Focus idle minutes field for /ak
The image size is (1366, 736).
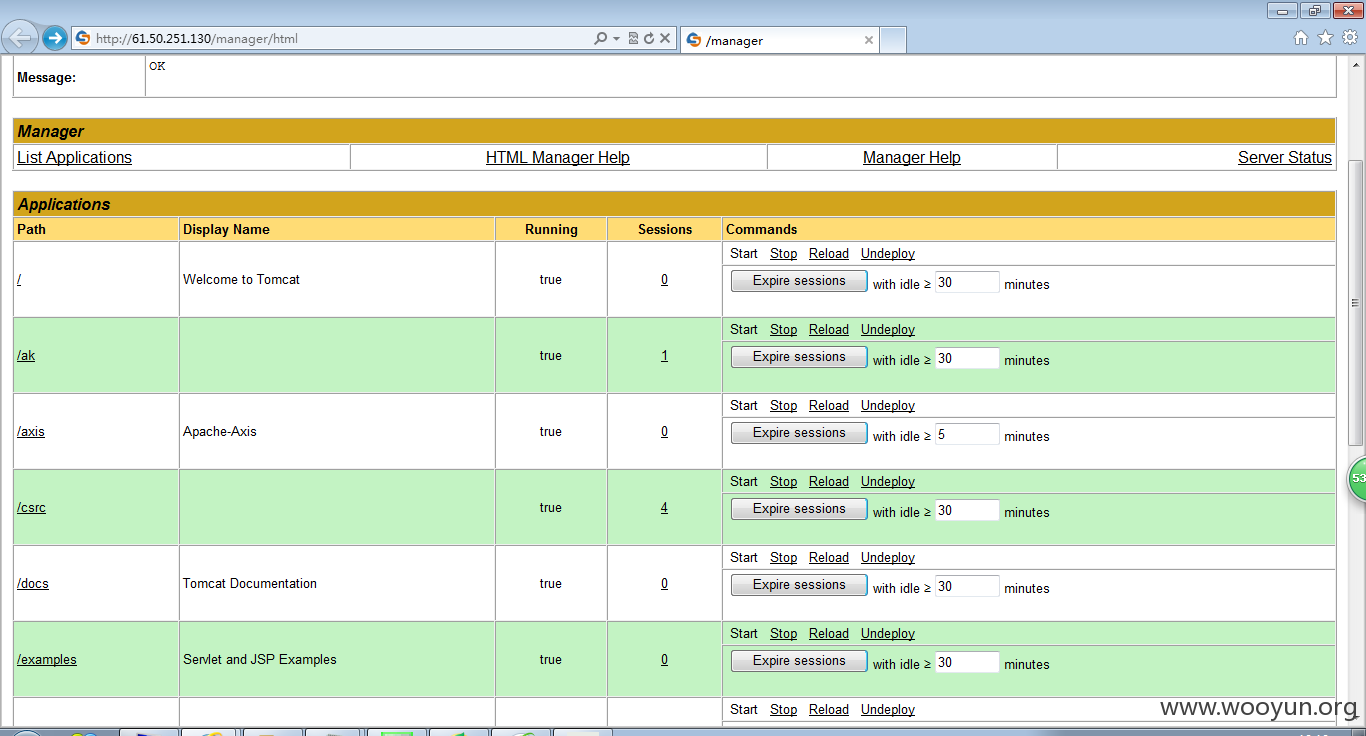(x=967, y=358)
